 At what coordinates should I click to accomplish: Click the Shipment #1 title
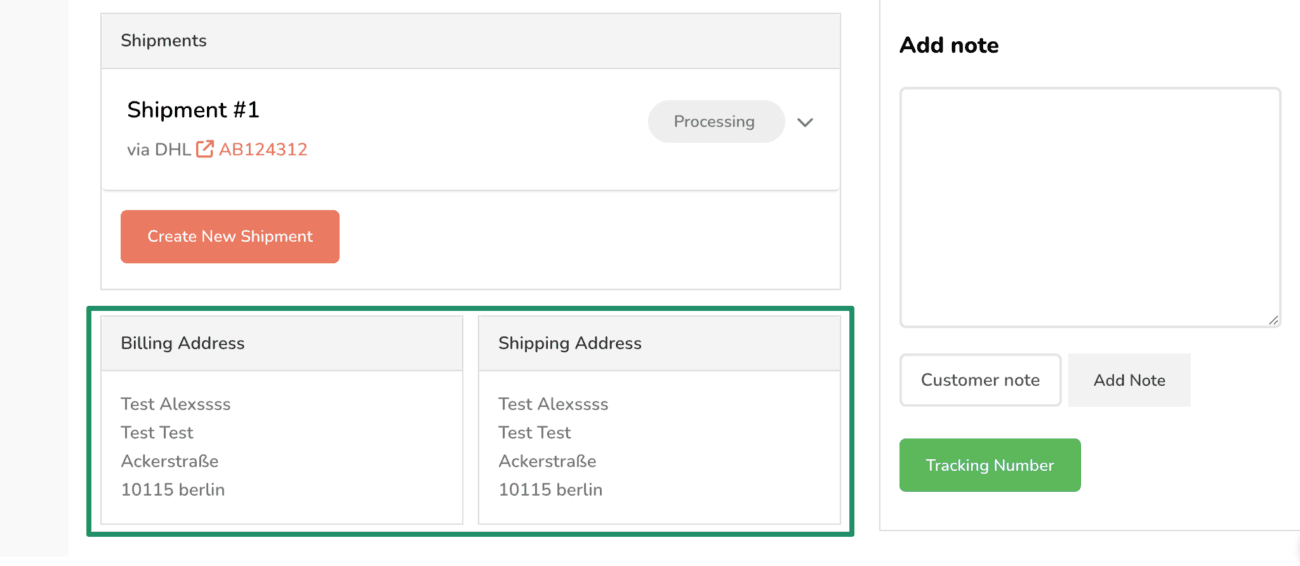point(193,110)
